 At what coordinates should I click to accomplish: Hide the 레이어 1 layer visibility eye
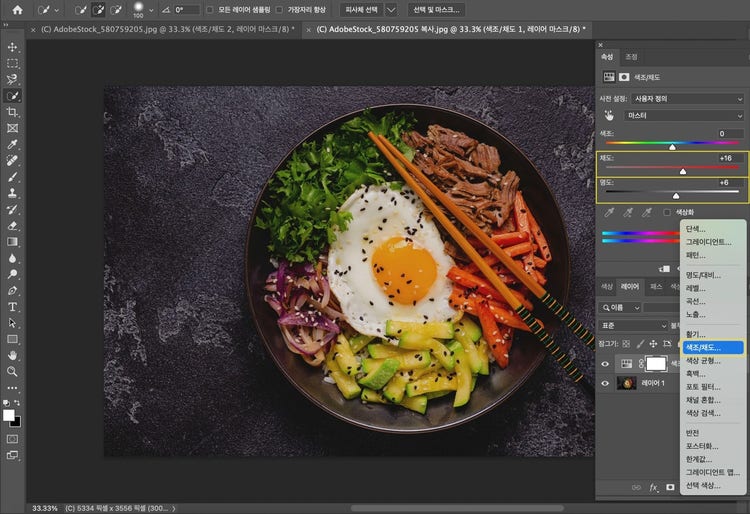(605, 383)
